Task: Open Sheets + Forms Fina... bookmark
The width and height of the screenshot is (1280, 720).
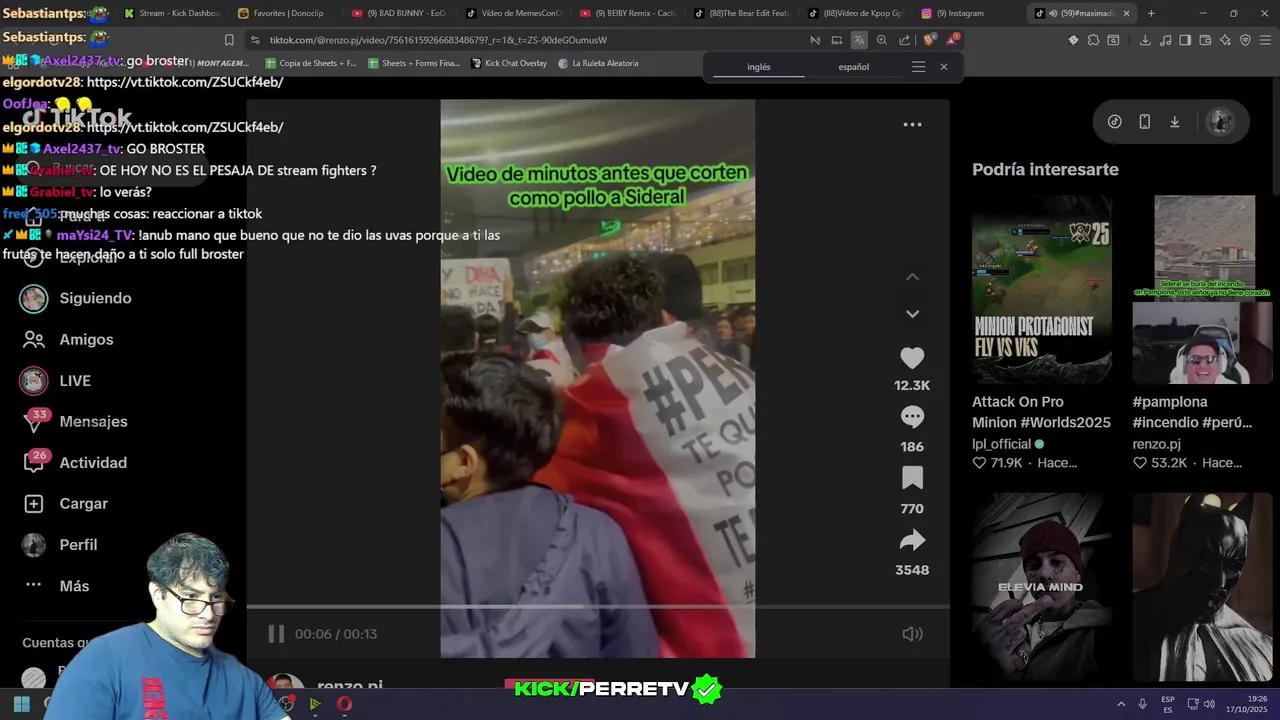Action: (414, 63)
